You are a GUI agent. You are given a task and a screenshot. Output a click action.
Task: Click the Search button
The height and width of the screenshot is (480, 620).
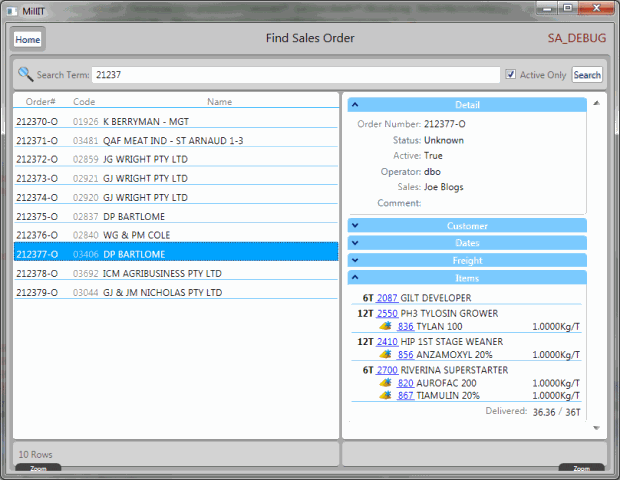click(587, 75)
